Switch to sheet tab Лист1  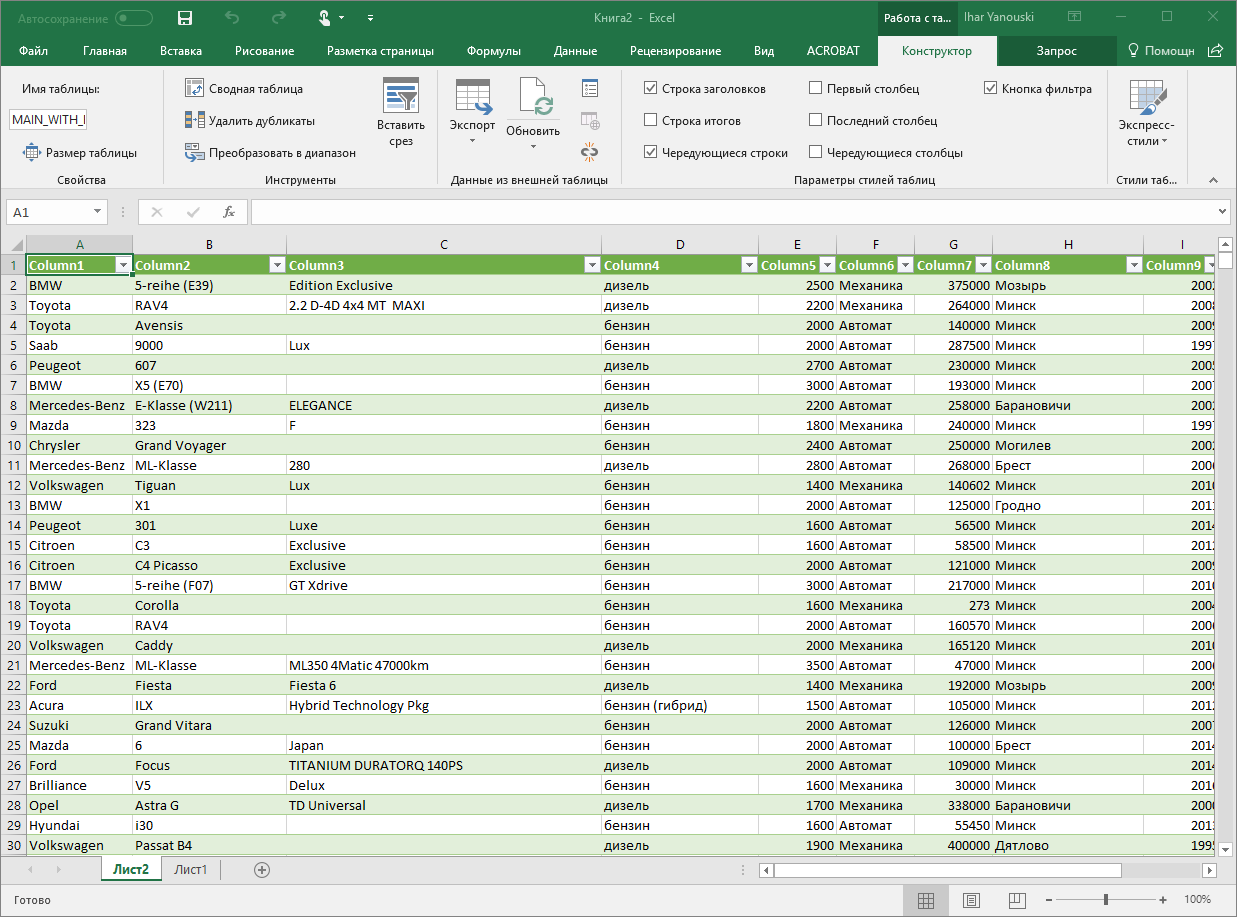click(x=190, y=870)
